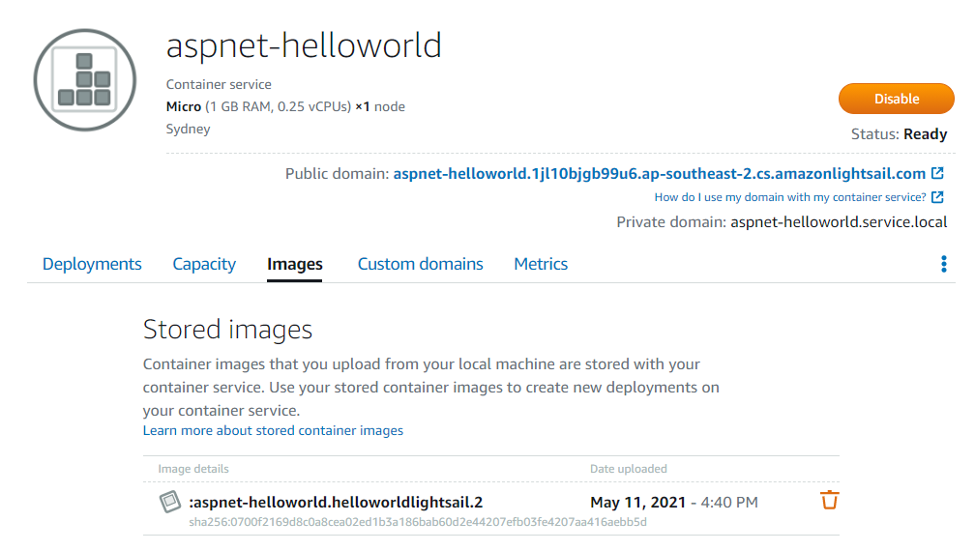
Task: Click the ':aspnet-helloworld.helloworldlightsail.2' image name
Action: coord(336,502)
